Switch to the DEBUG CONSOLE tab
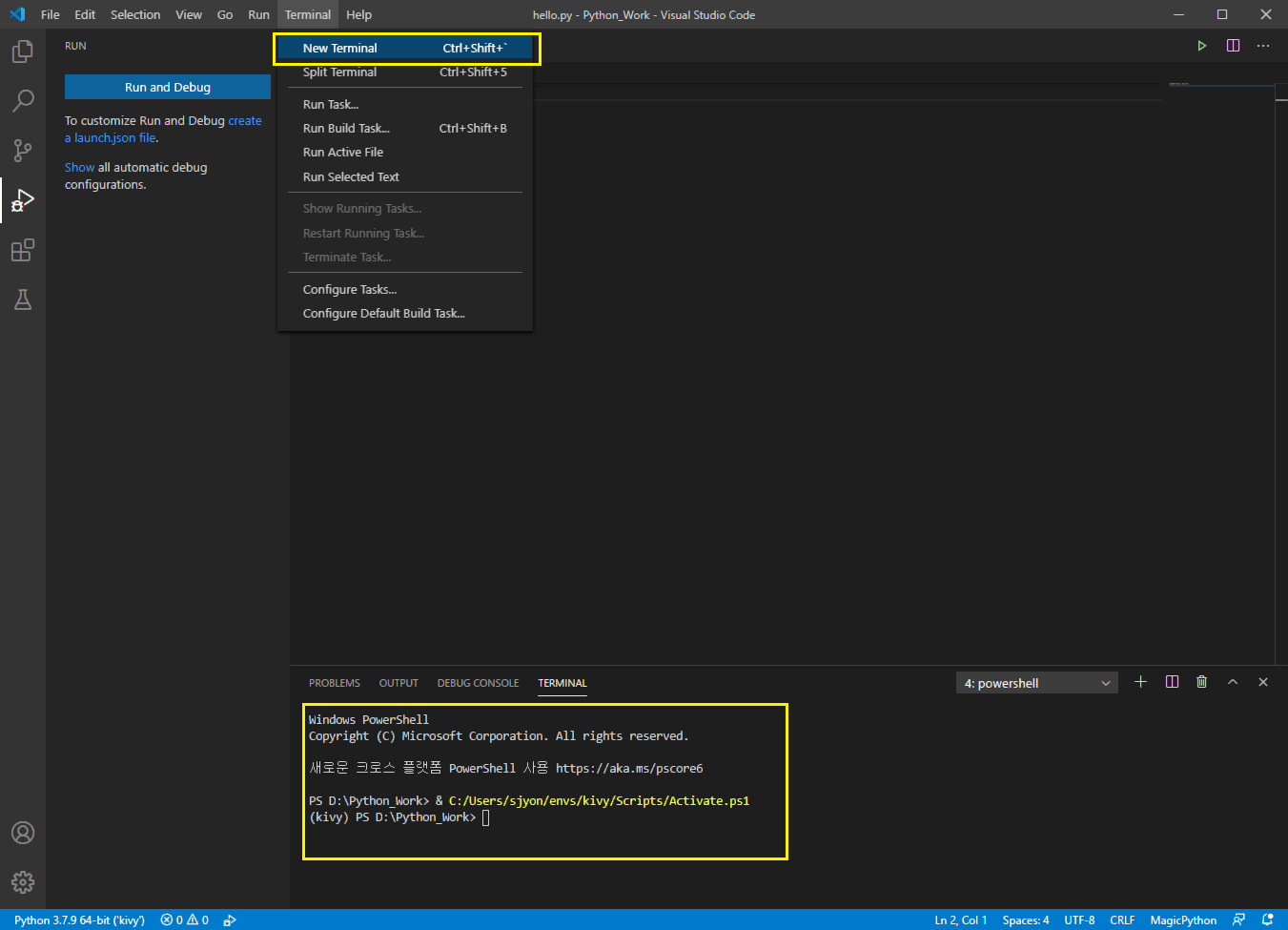 [x=478, y=683]
